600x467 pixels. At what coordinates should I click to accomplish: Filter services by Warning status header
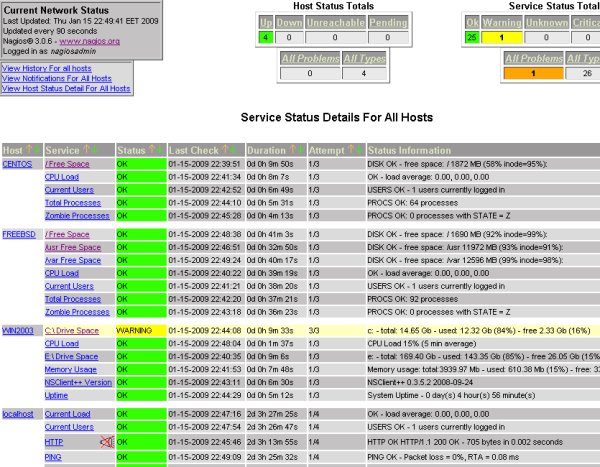click(x=502, y=23)
